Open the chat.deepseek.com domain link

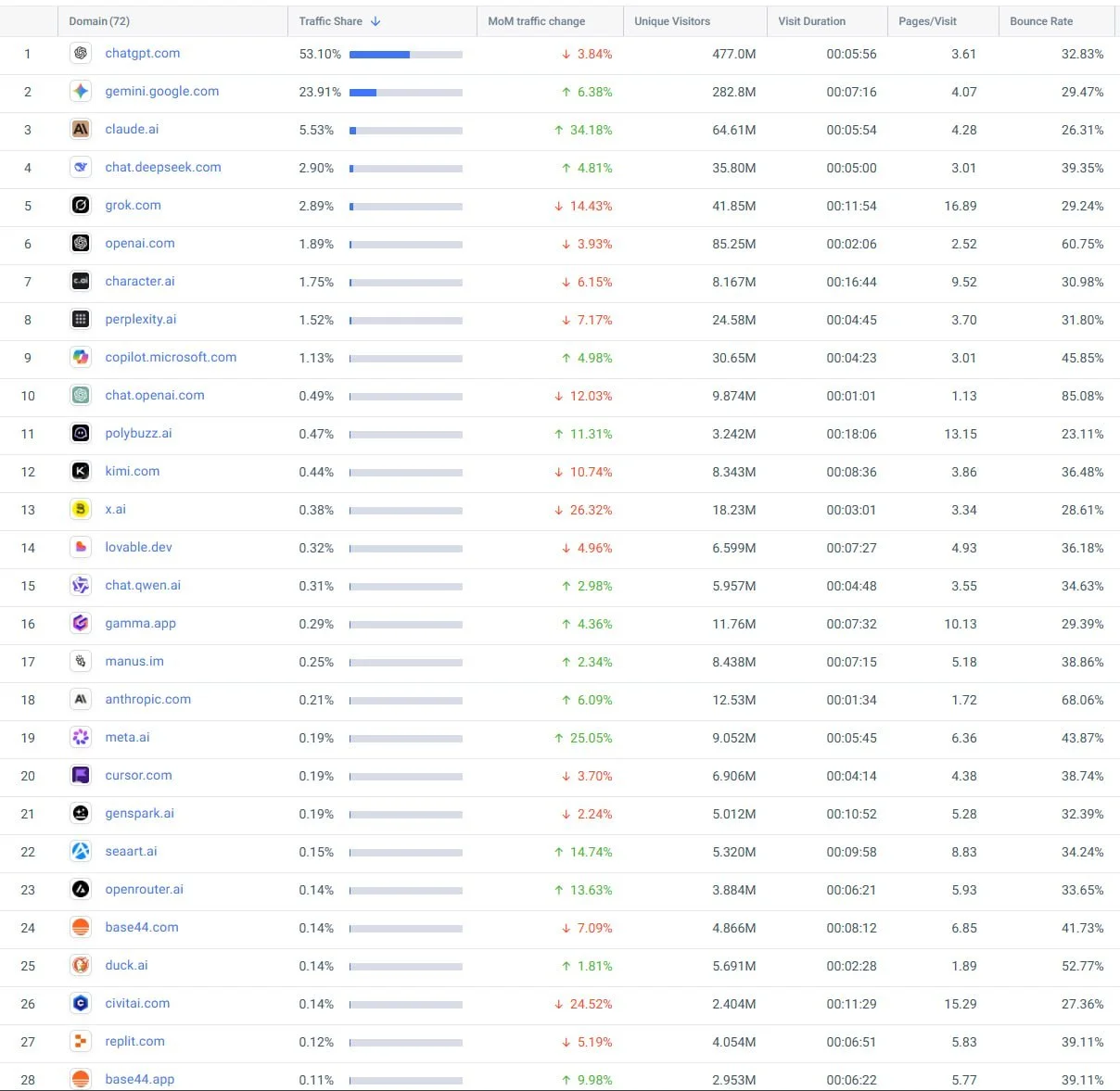(x=163, y=168)
